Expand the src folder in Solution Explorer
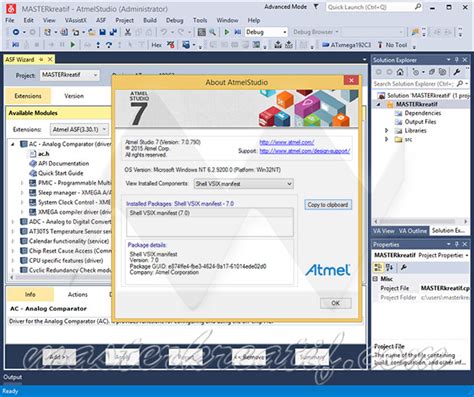The width and height of the screenshot is (474, 397). tap(387, 139)
